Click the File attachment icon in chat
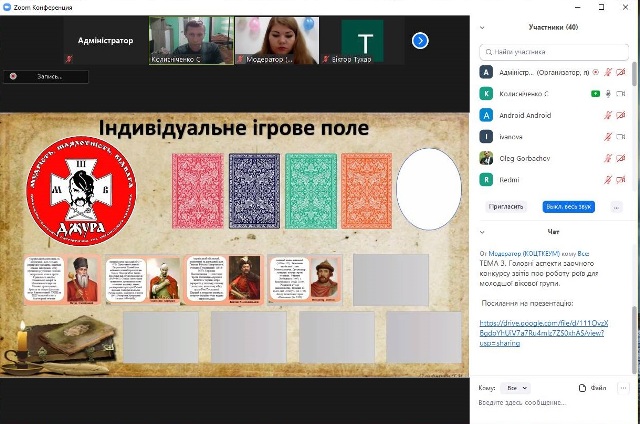 click(x=584, y=387)
